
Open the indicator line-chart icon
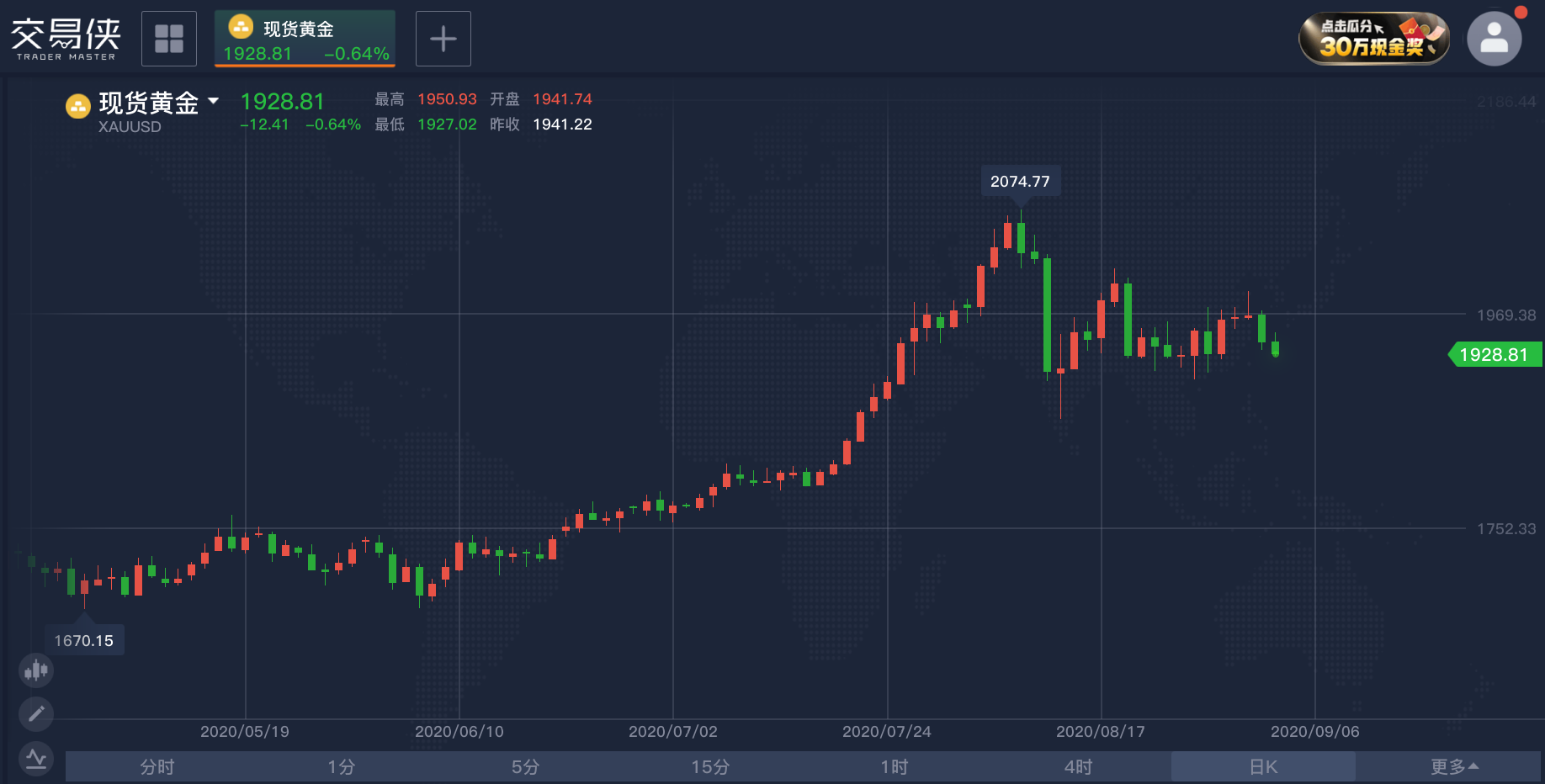pyautogui.click(x=35, y=756)
